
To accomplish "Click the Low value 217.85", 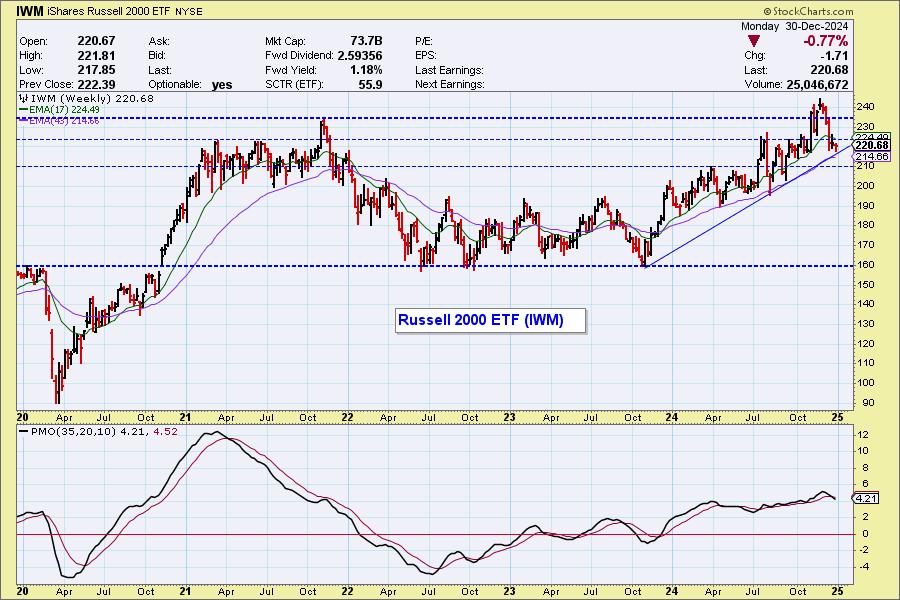I will click(96, 70).
